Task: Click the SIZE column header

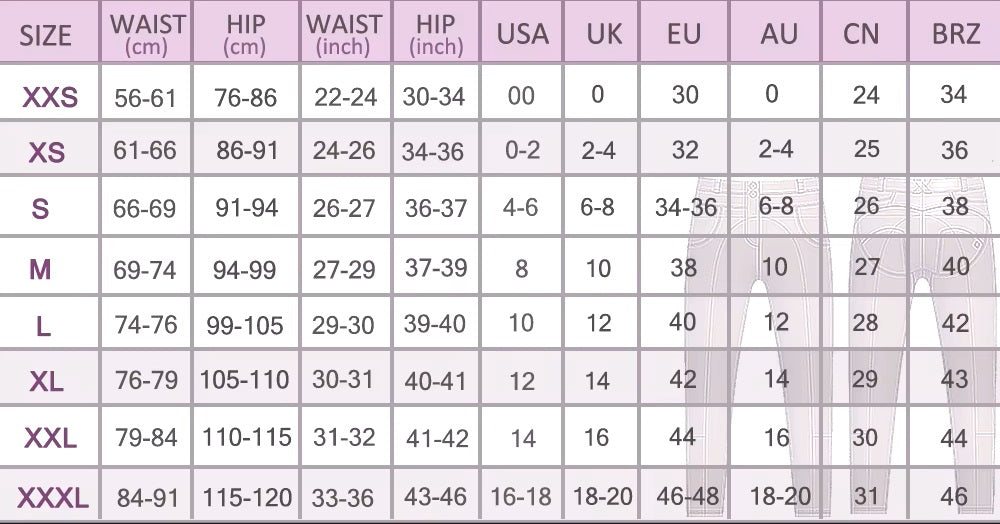Action: 46,36
